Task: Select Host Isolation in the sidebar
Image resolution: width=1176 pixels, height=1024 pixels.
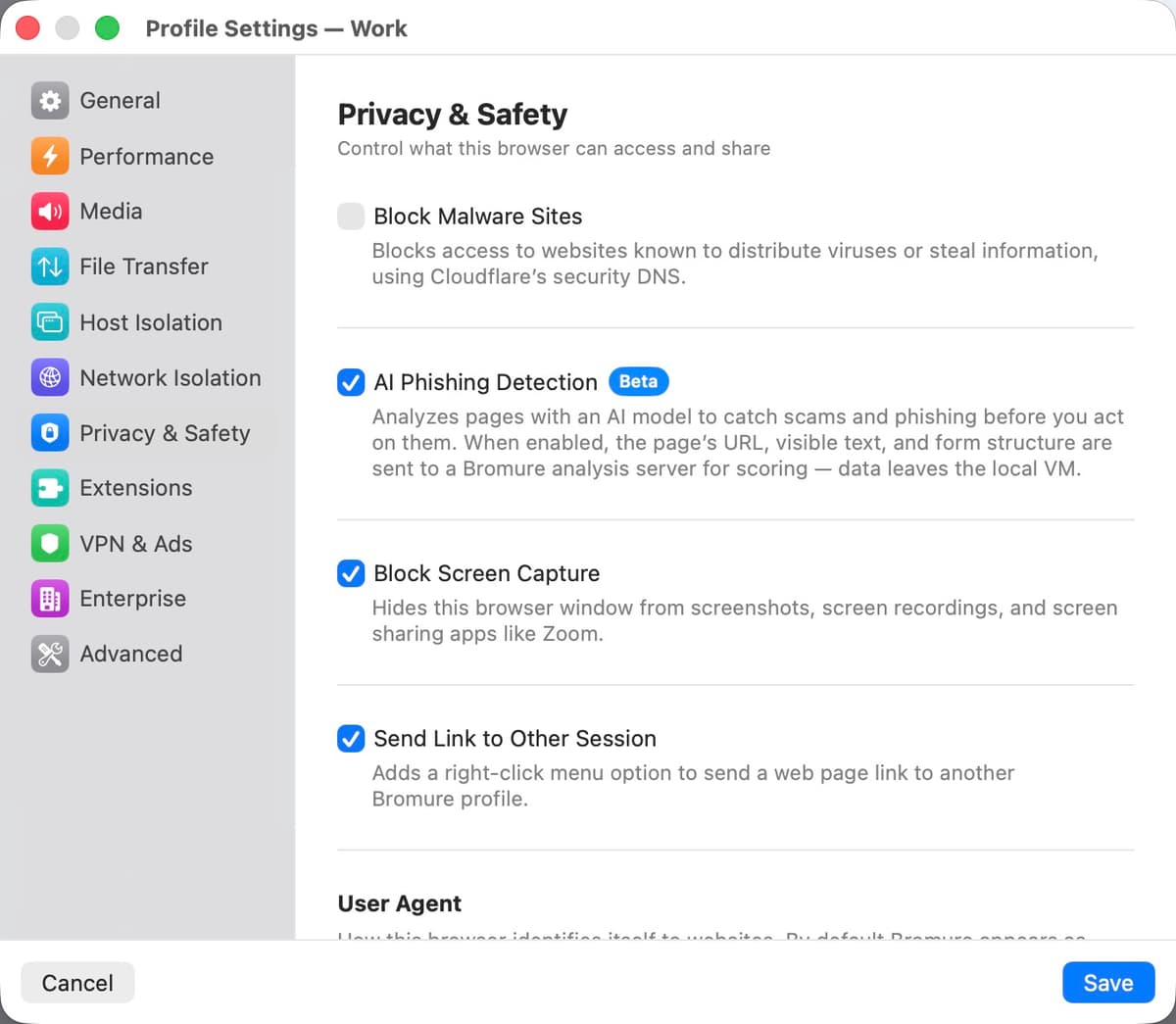Action: pos(147,322)
